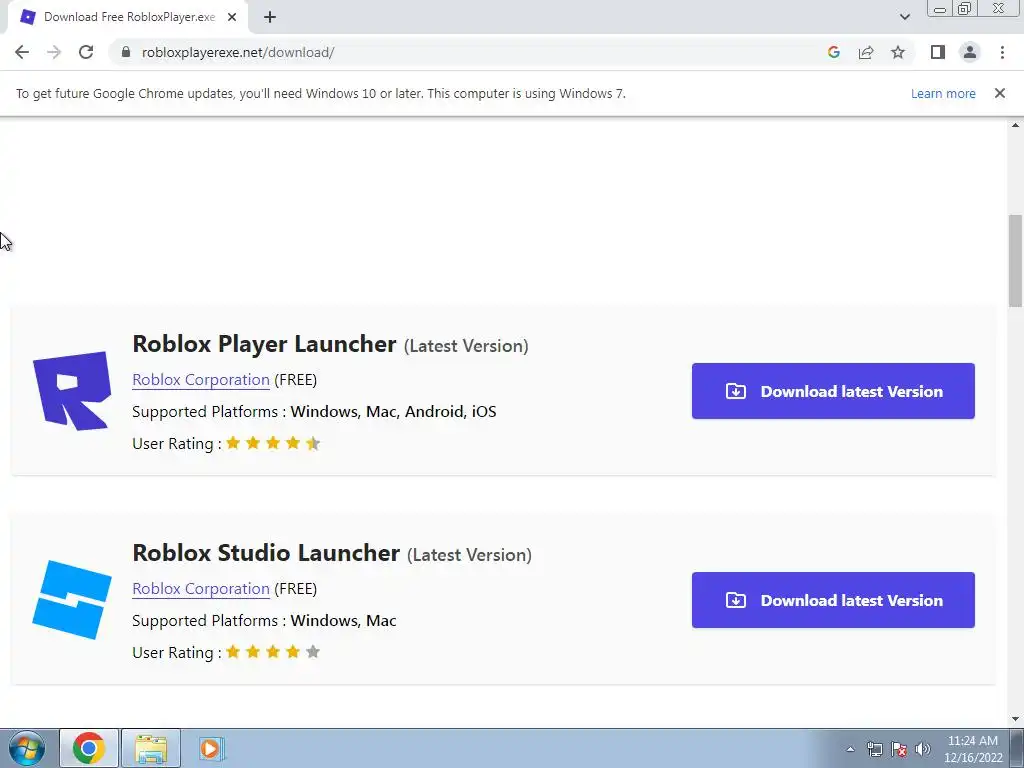Viewport: 1024px width, 768px height.
Task: Open the Chrome profile avatar
Action: pyautogui.click(x=970, y=52)
